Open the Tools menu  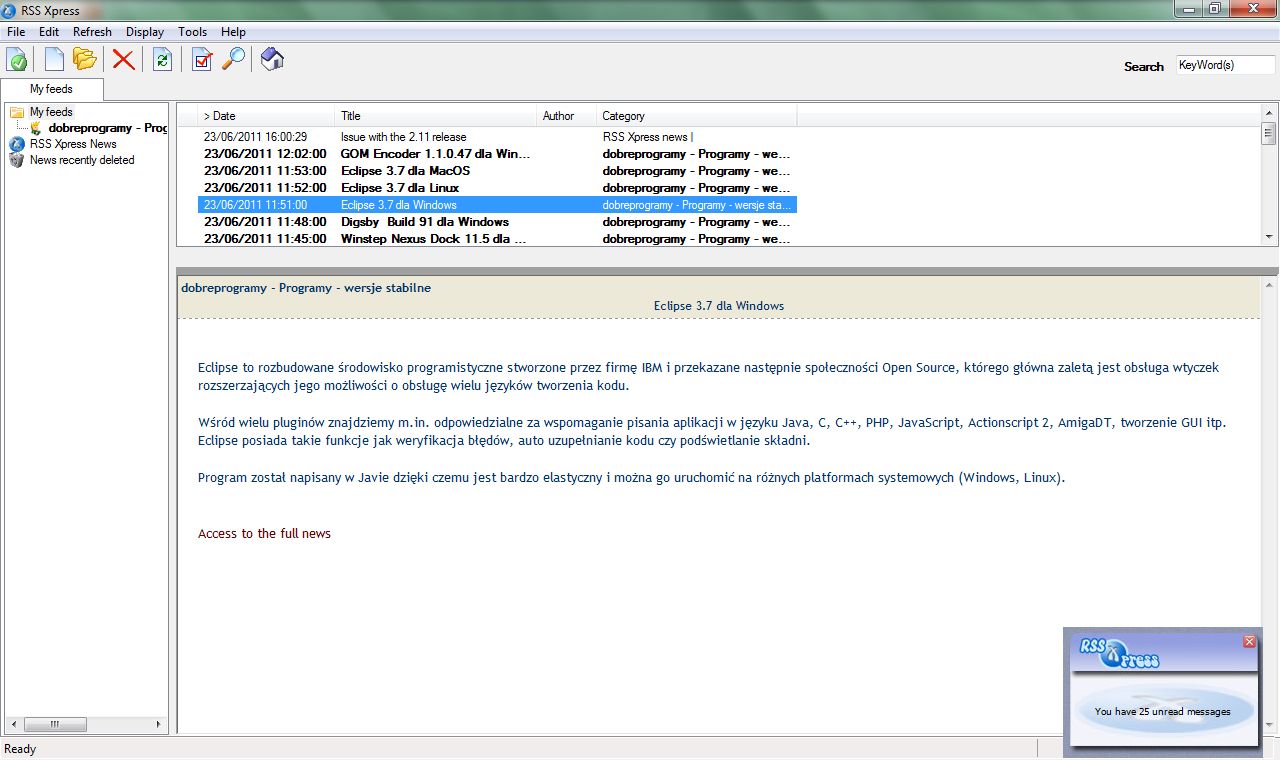[x=193, y=32]
